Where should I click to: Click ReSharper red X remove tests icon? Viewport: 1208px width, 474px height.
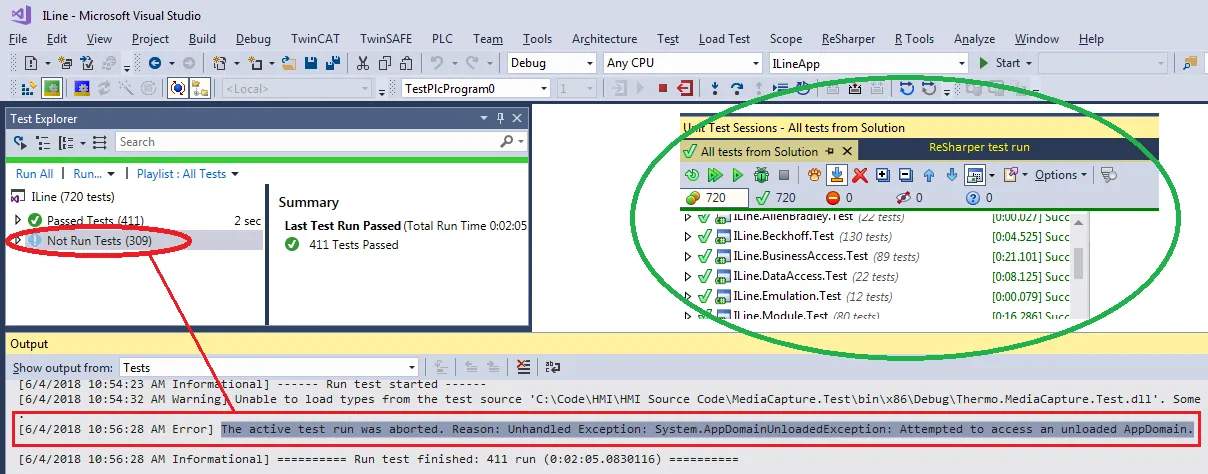tap(860, 175)
